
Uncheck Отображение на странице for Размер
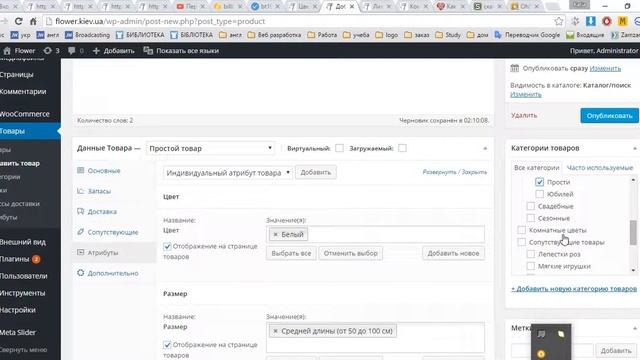(x=167, y=345)
